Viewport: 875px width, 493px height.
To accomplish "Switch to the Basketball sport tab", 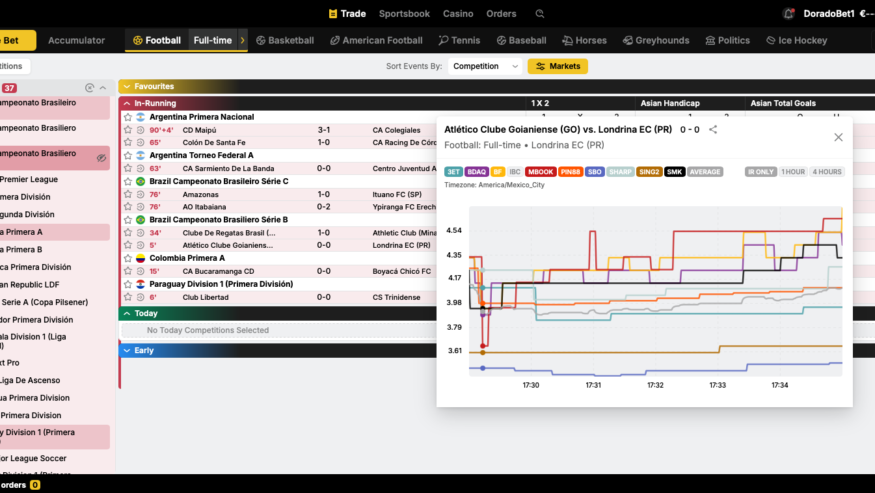I will tap(284, 41).
